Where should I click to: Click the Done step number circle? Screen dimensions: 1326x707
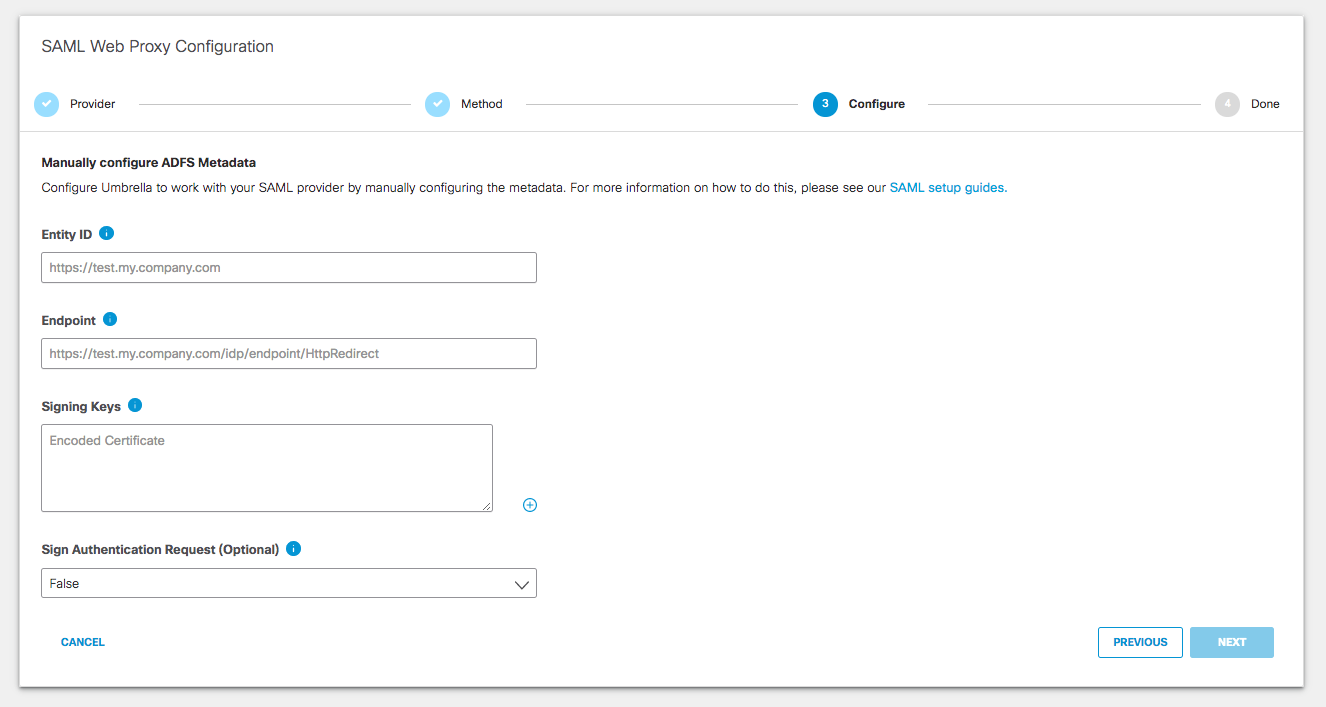point(1227,103)
